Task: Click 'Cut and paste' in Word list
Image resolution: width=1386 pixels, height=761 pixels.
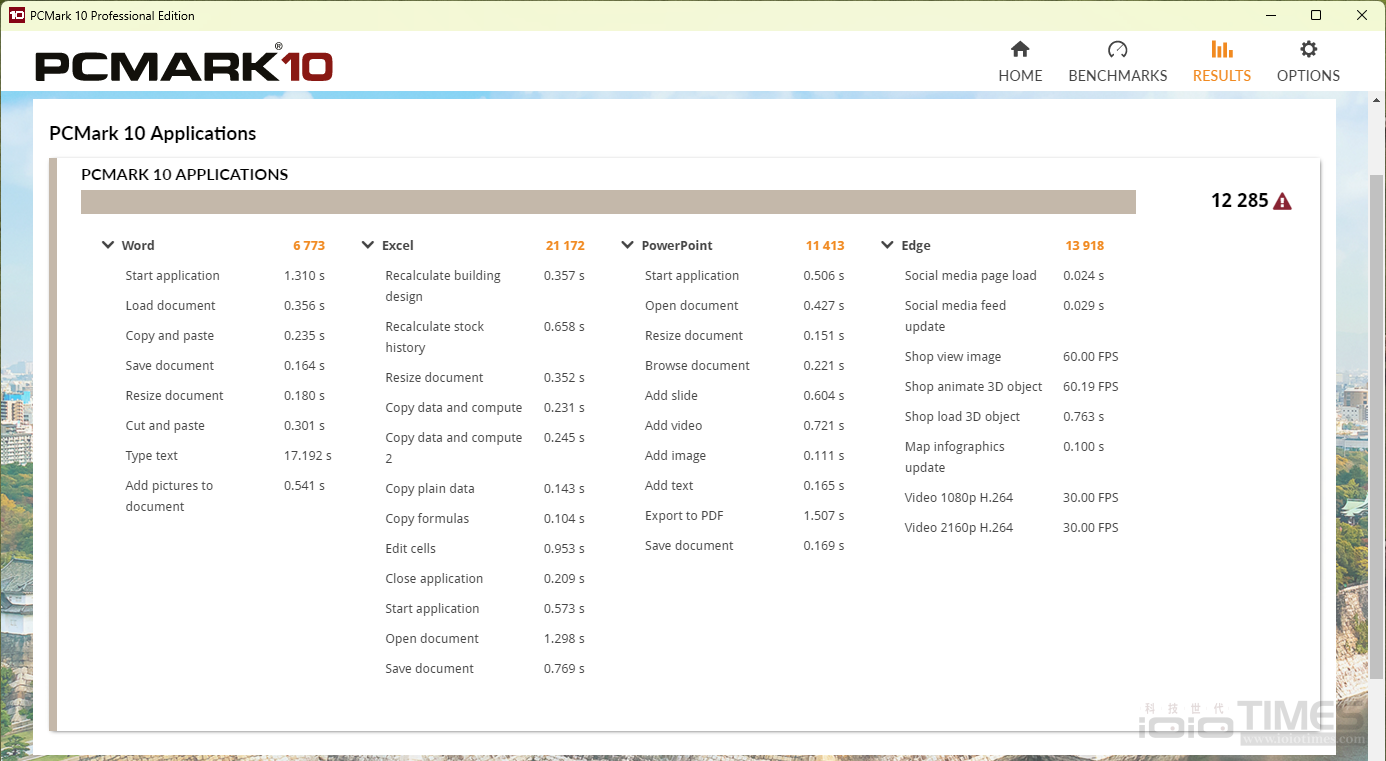Action: pos(165,426)
